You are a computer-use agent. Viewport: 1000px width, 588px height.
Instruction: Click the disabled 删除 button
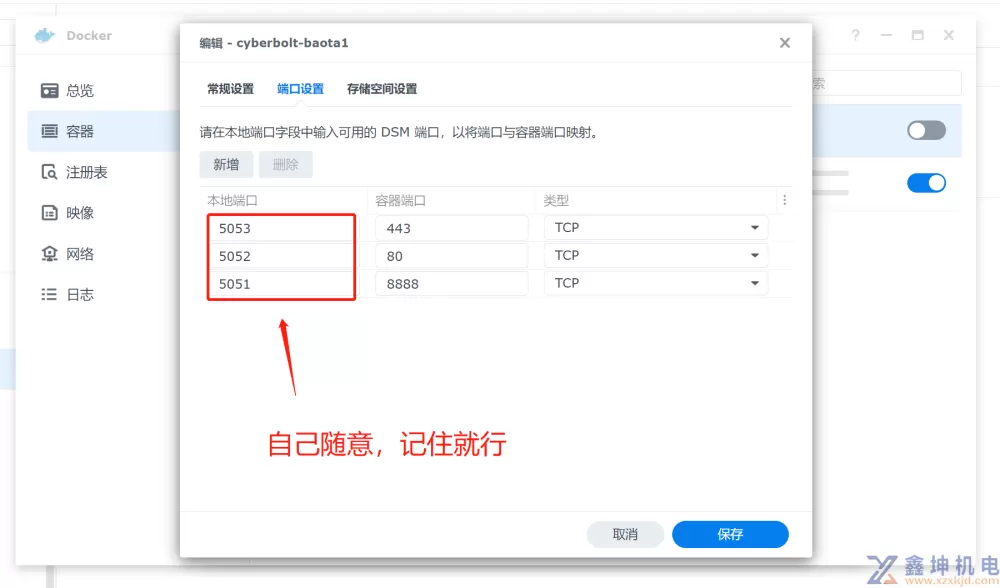(286, 165)
